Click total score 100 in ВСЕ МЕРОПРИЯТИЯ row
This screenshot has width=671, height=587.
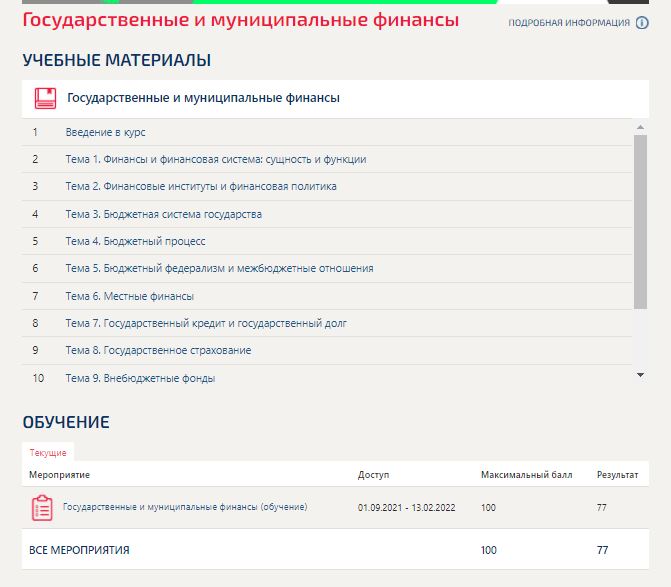tap(488, 550)
